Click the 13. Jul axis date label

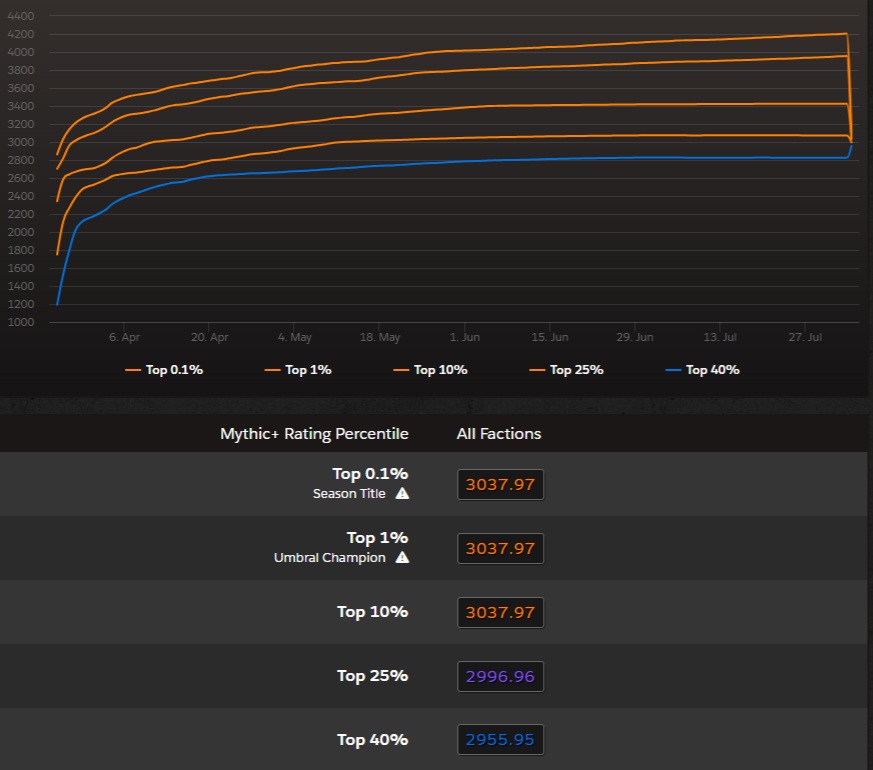[x=720, y=337]
